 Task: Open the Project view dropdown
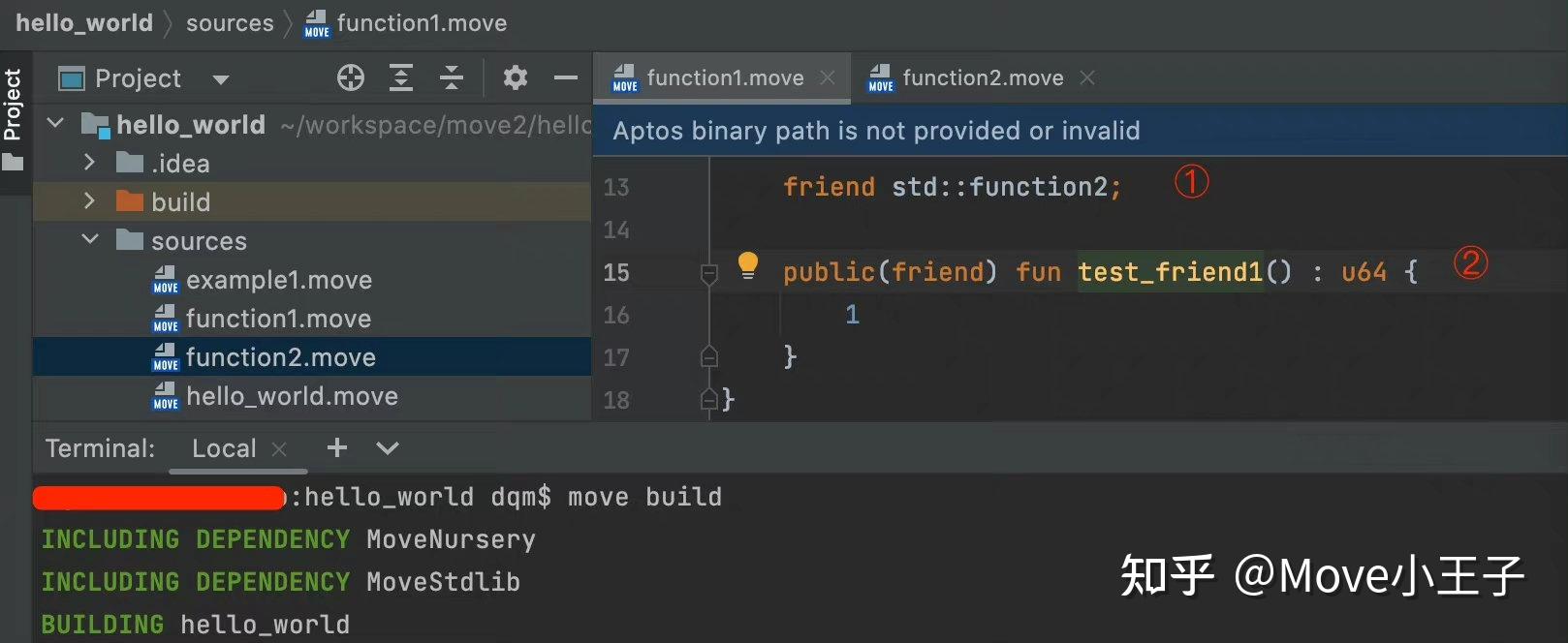(x=221, y=79)
